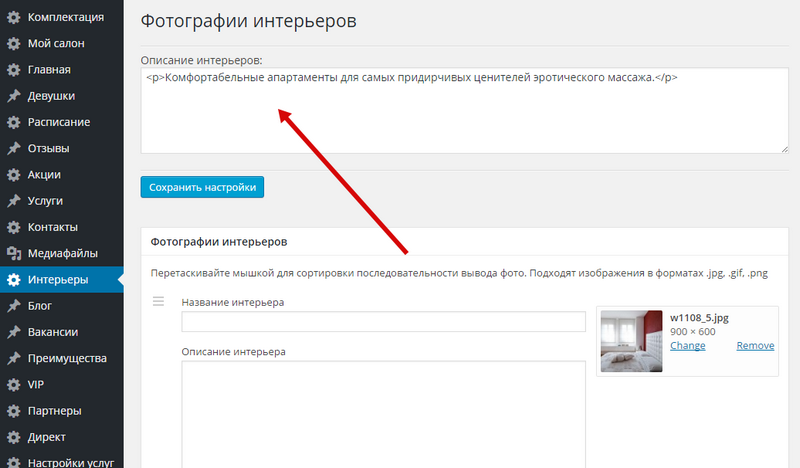Click the gear icon beside Комплектация
This screenshot has height=468, width=800.
tap(14, 17)
